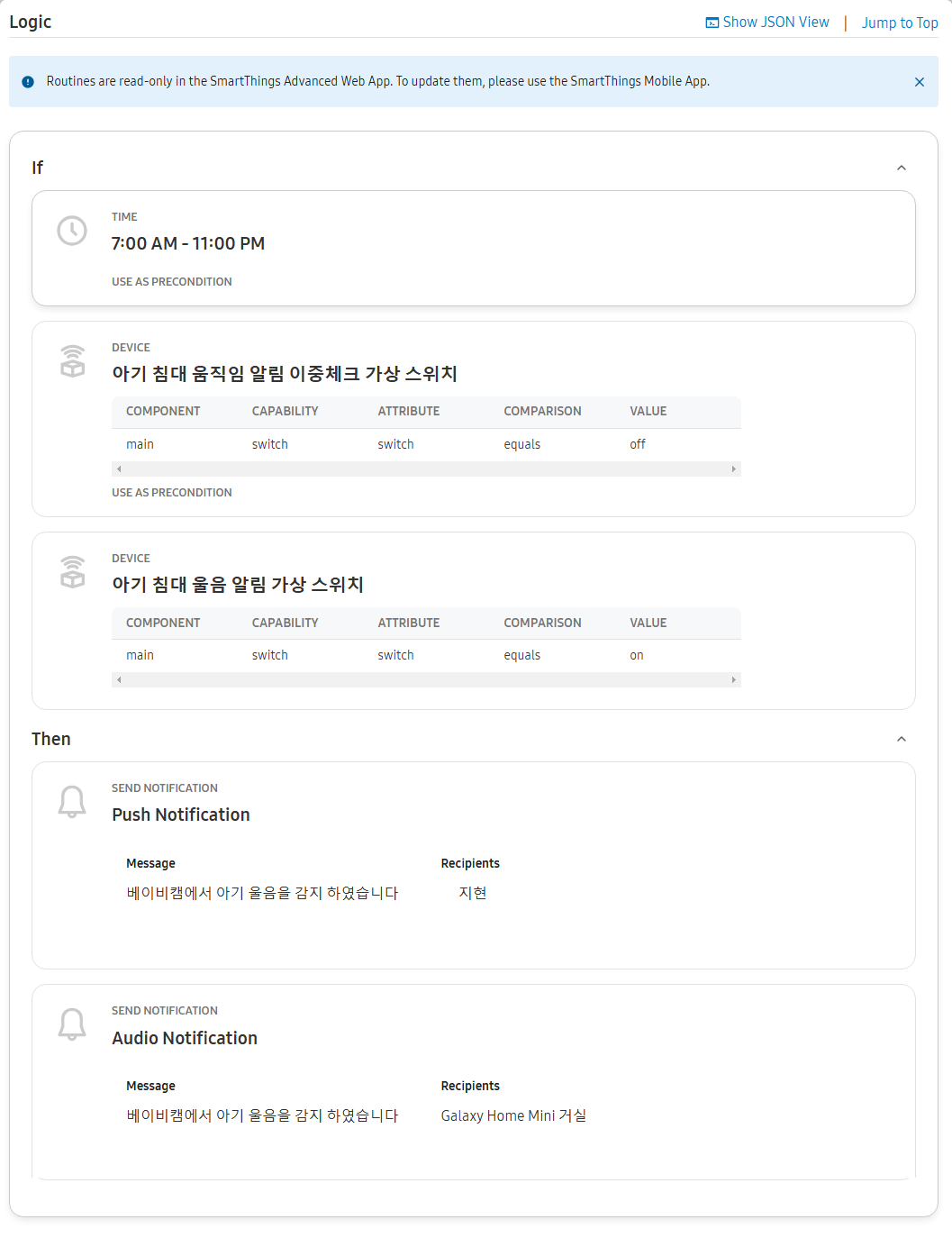The image size is (952, 1256).
Task: Click left scroll arrow in 움직임 device table
Action: pos(119,469)
